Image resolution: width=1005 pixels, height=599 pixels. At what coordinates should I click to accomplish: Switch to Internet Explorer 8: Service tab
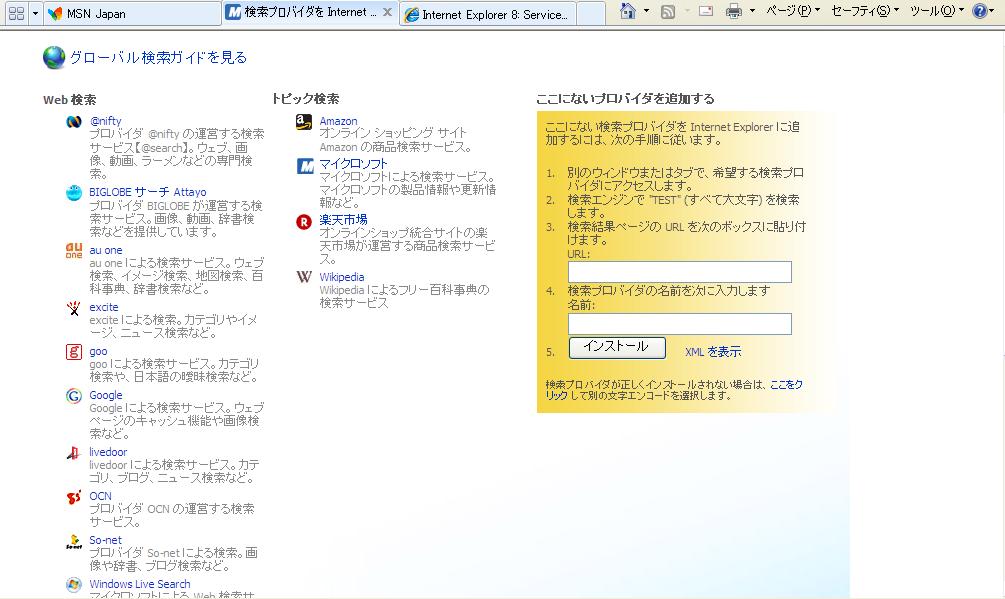(487, 14)
